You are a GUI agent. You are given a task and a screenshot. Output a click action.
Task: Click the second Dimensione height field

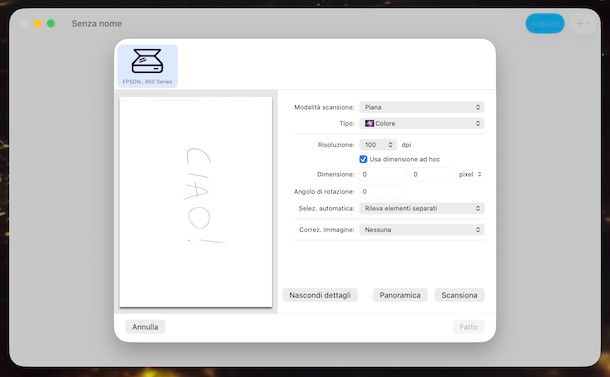[x=433, y=174]
